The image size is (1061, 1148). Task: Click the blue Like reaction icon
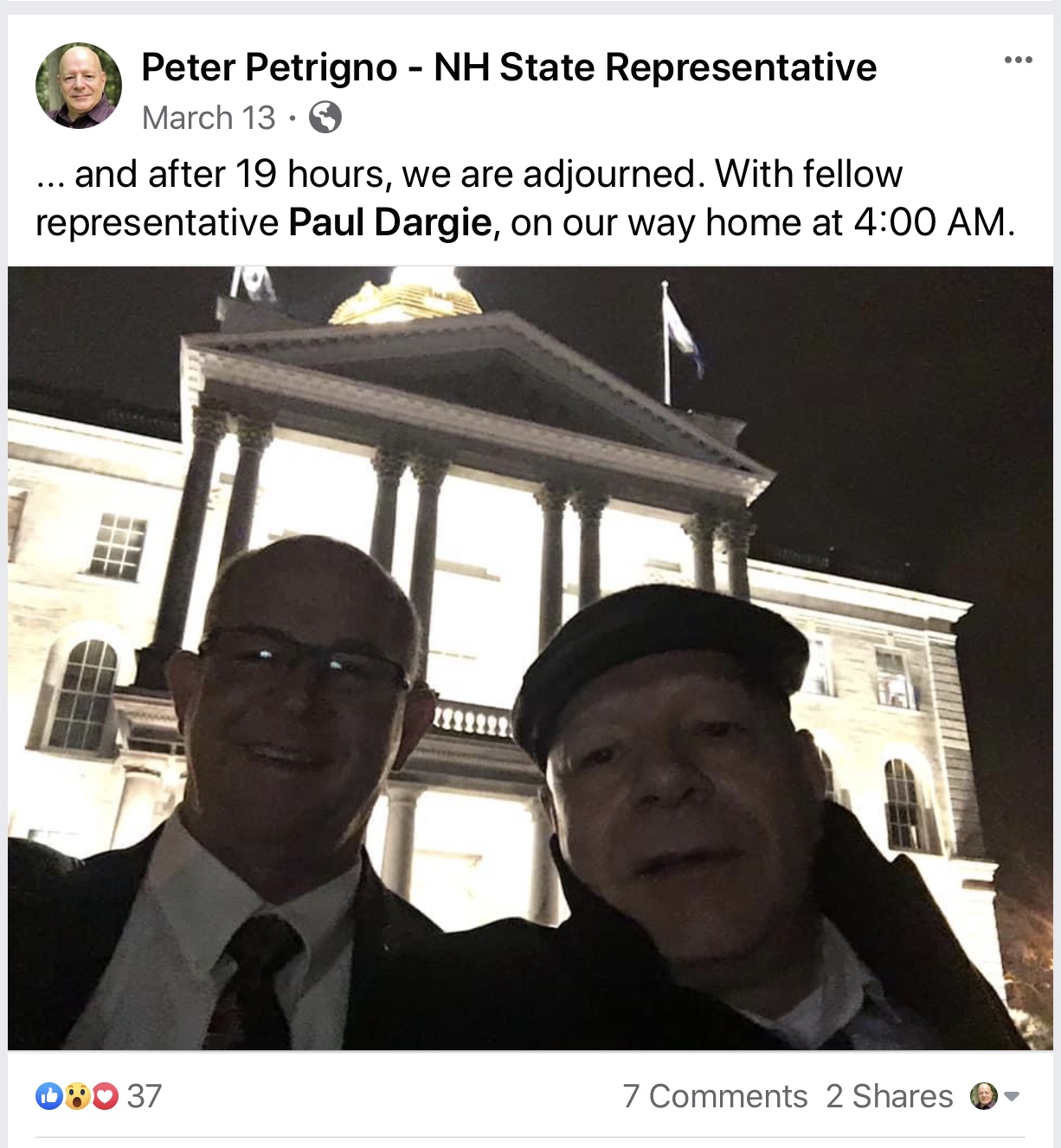pyautogui.click(x=49, y=1096)
